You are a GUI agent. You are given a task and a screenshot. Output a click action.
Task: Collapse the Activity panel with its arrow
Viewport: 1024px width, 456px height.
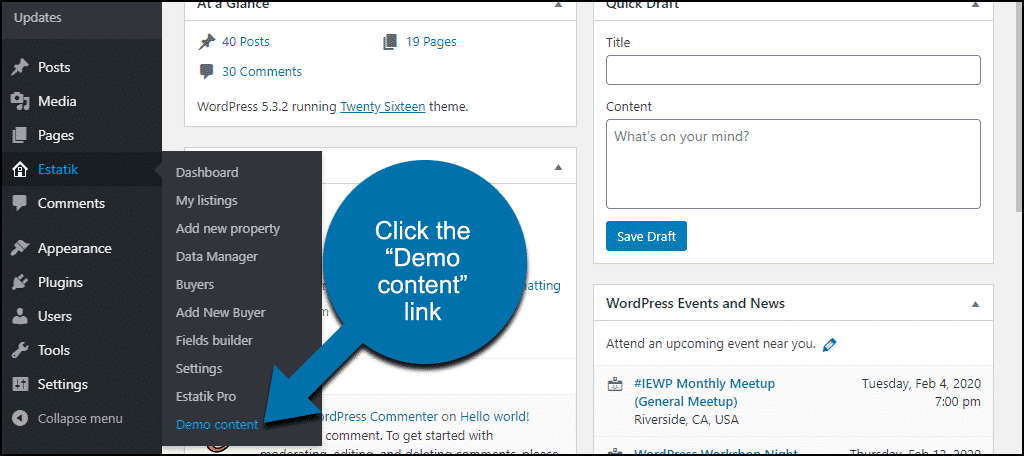[x=558, y=167]
